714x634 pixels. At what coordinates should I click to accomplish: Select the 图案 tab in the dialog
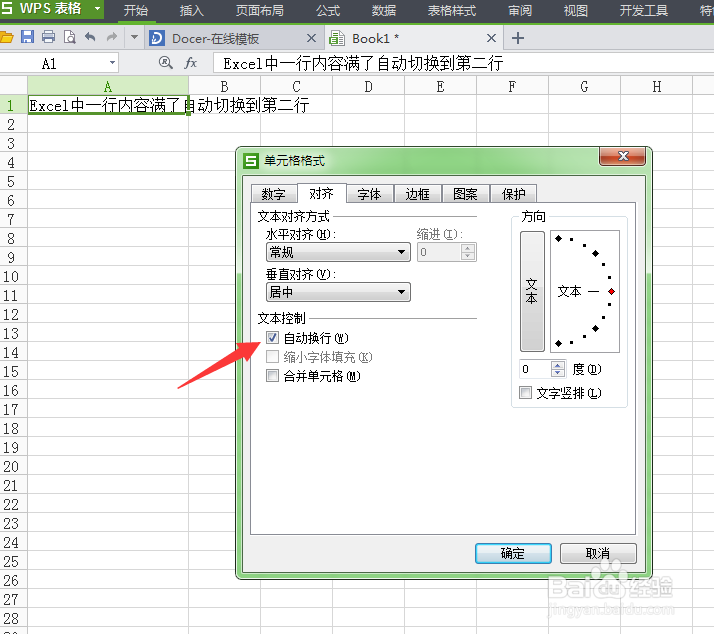[x=465, y=194]
